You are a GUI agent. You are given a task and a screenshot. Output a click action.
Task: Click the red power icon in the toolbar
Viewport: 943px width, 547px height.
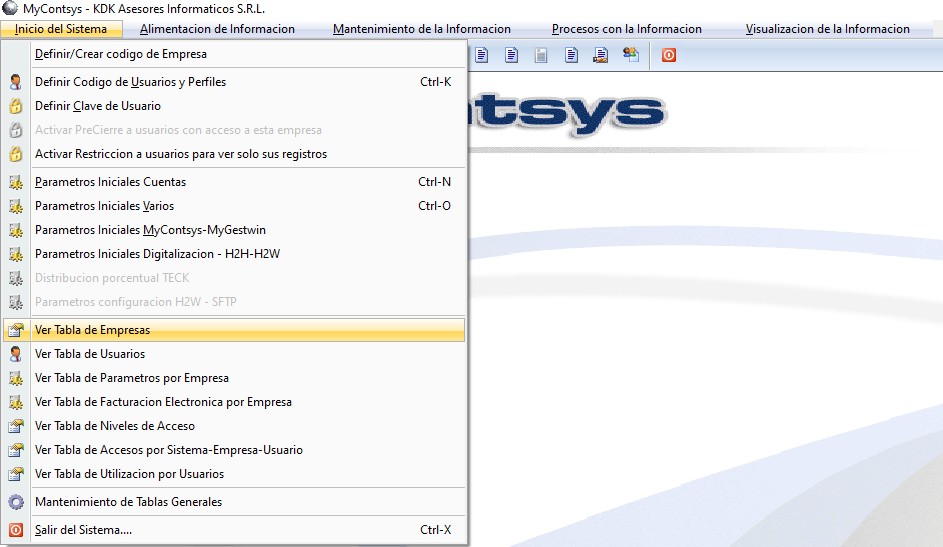coord(668,55)
